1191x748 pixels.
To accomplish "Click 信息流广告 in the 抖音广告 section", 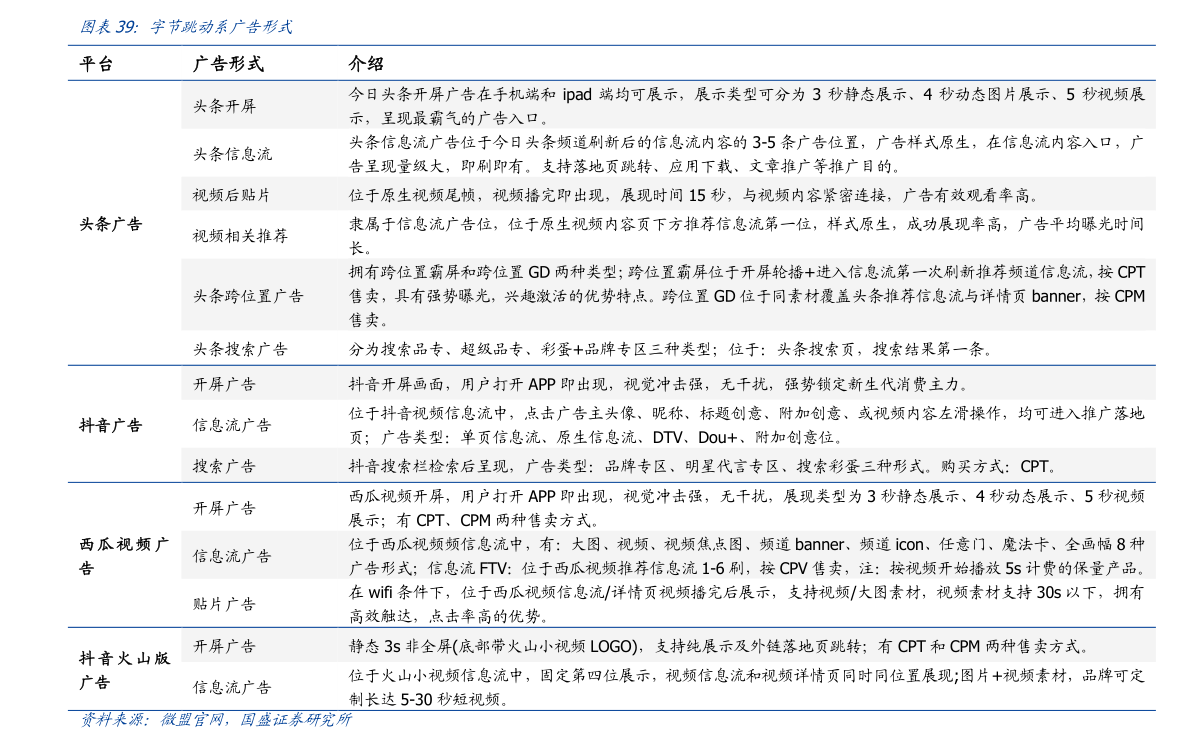I will (x=232, y=425).
